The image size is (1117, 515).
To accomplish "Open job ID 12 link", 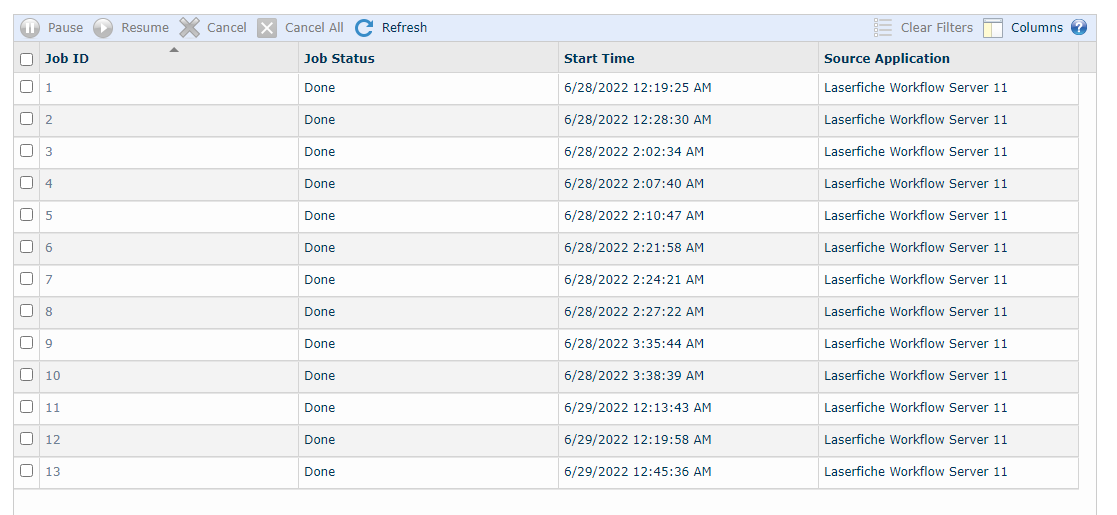I will coord(53,440).
